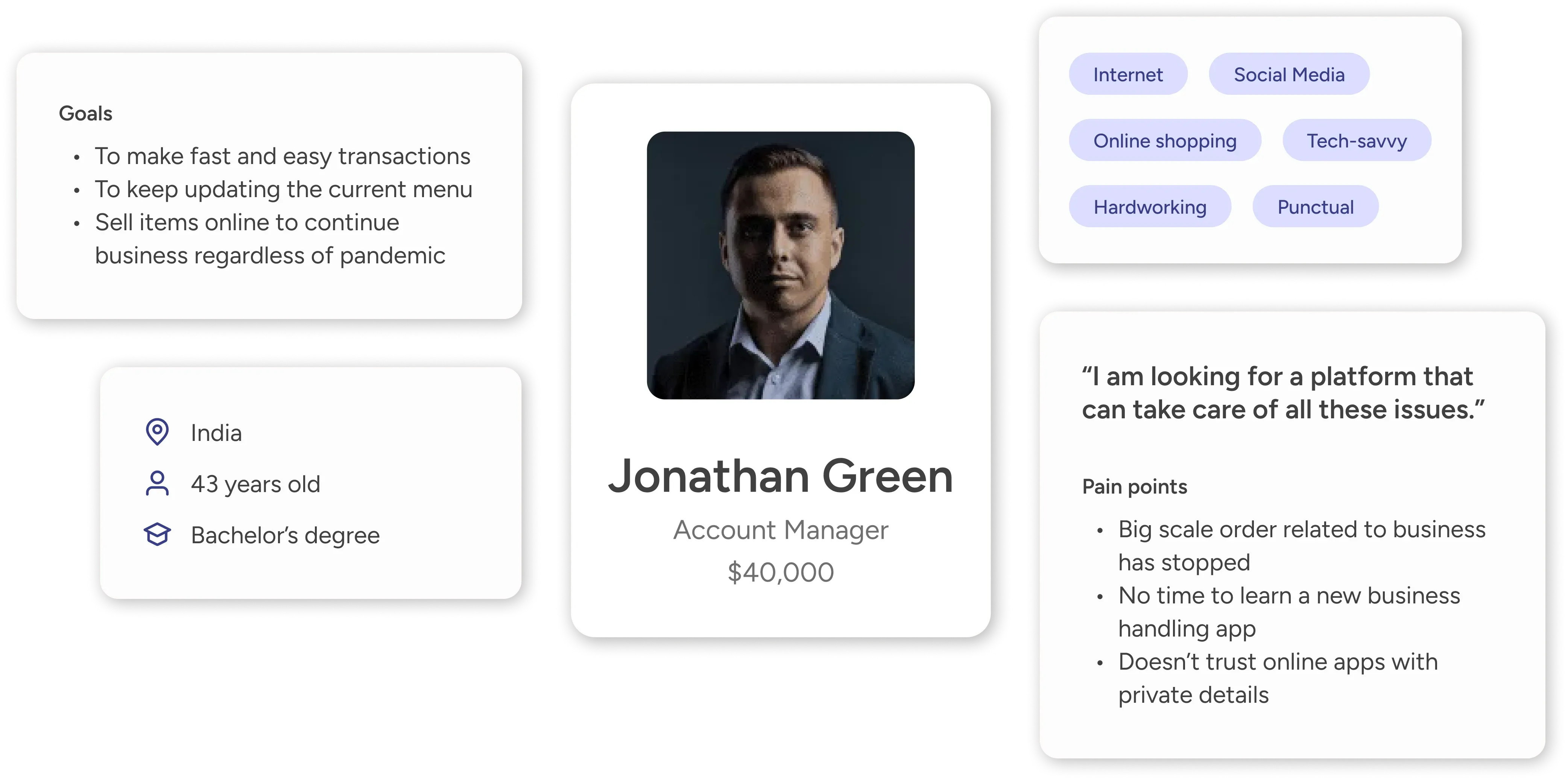Click the person icon next to age
Viewport: 1568px width, 781px height.
point(157,483)
